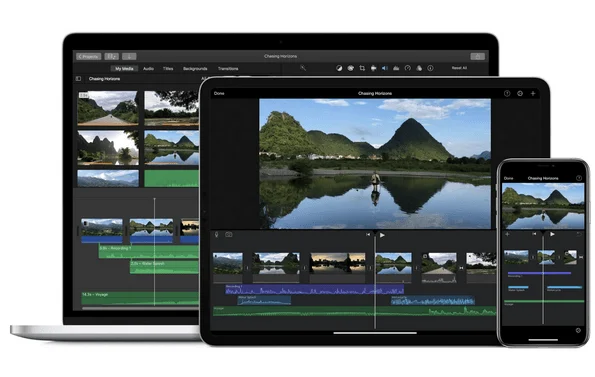Click the Water Splash audio clip on MacBook timeline
The height and width of the screenshot is (377, 595).
pos(164,267)
